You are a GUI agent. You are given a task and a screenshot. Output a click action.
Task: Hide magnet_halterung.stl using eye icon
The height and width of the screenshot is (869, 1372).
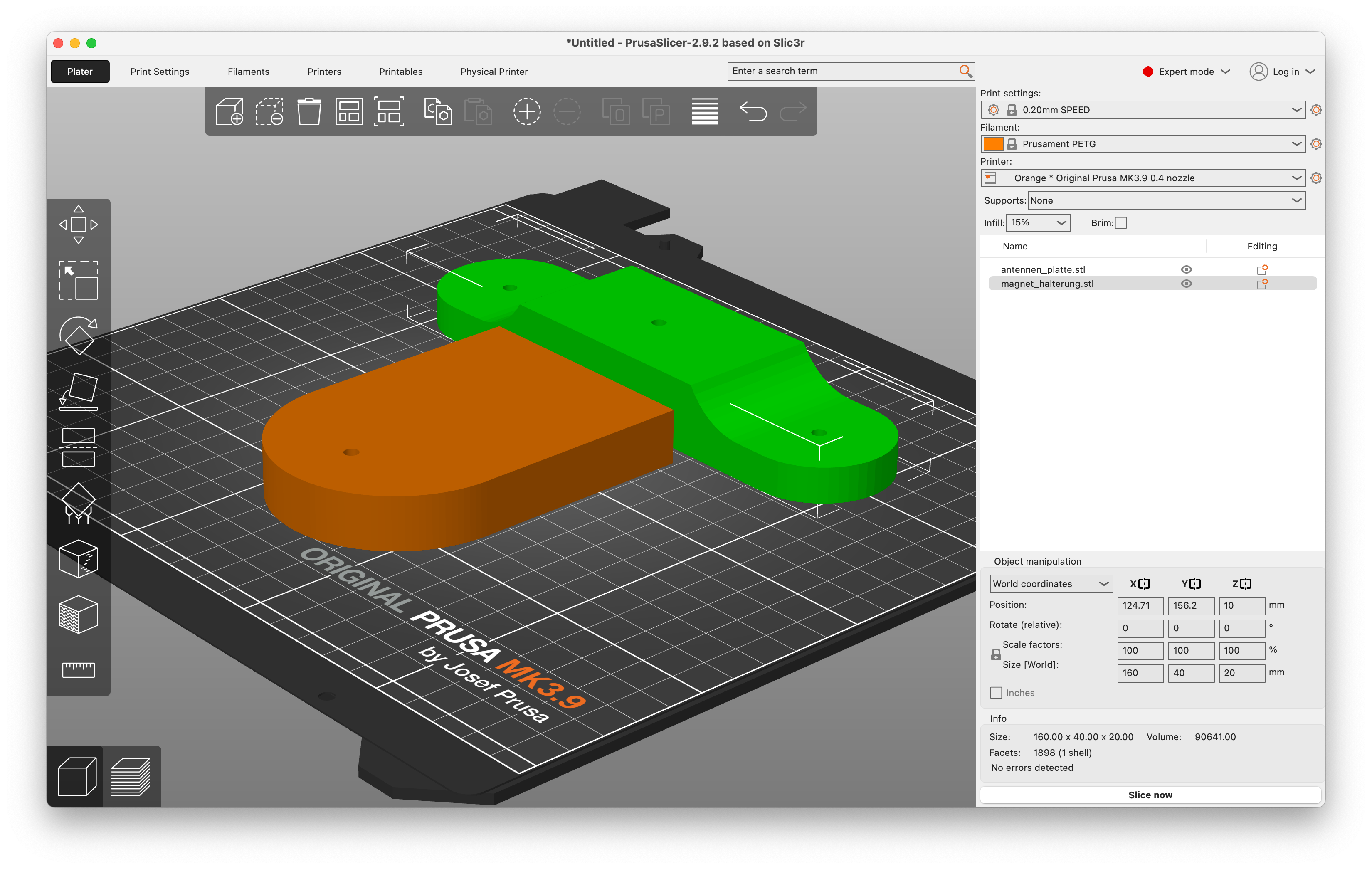(x=1186, y=283)
